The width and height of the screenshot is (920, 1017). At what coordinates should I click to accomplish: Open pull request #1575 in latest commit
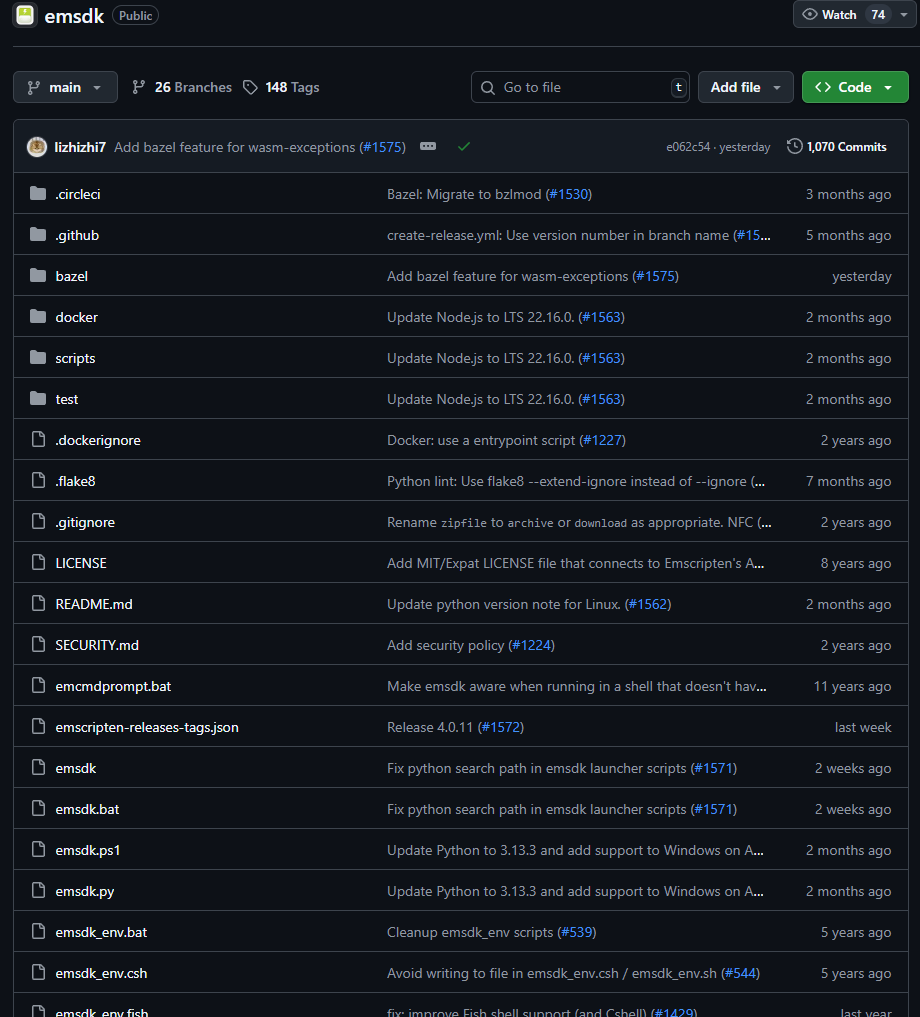click(383, 147)
